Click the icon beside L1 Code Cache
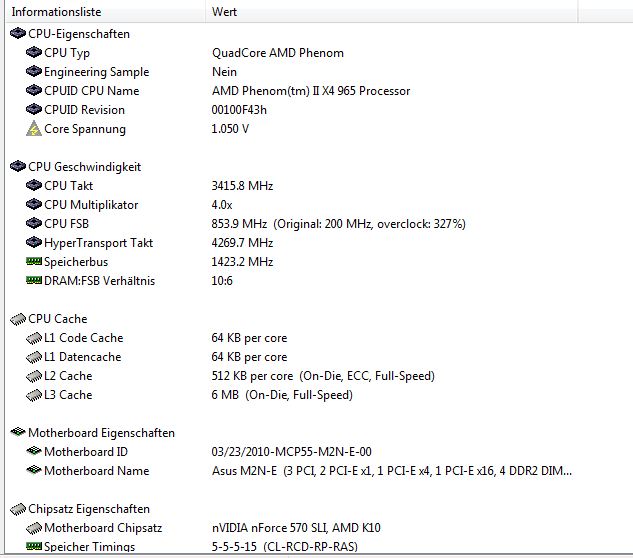 [34, 338]
